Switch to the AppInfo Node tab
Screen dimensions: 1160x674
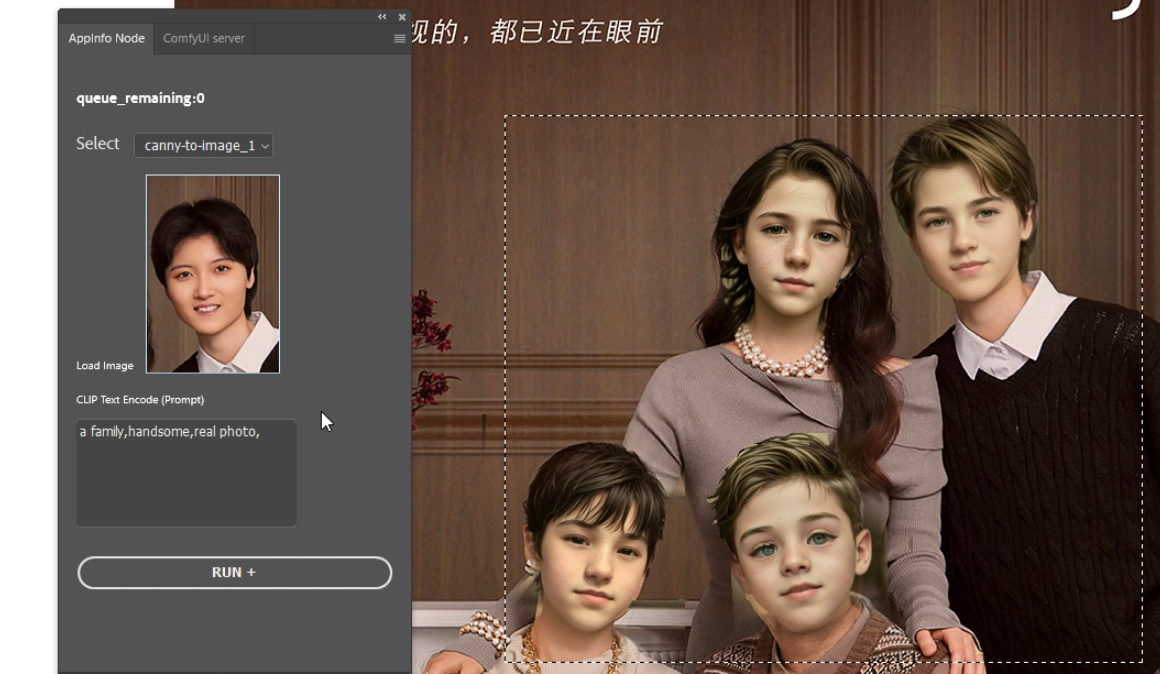tap(107, 38)
